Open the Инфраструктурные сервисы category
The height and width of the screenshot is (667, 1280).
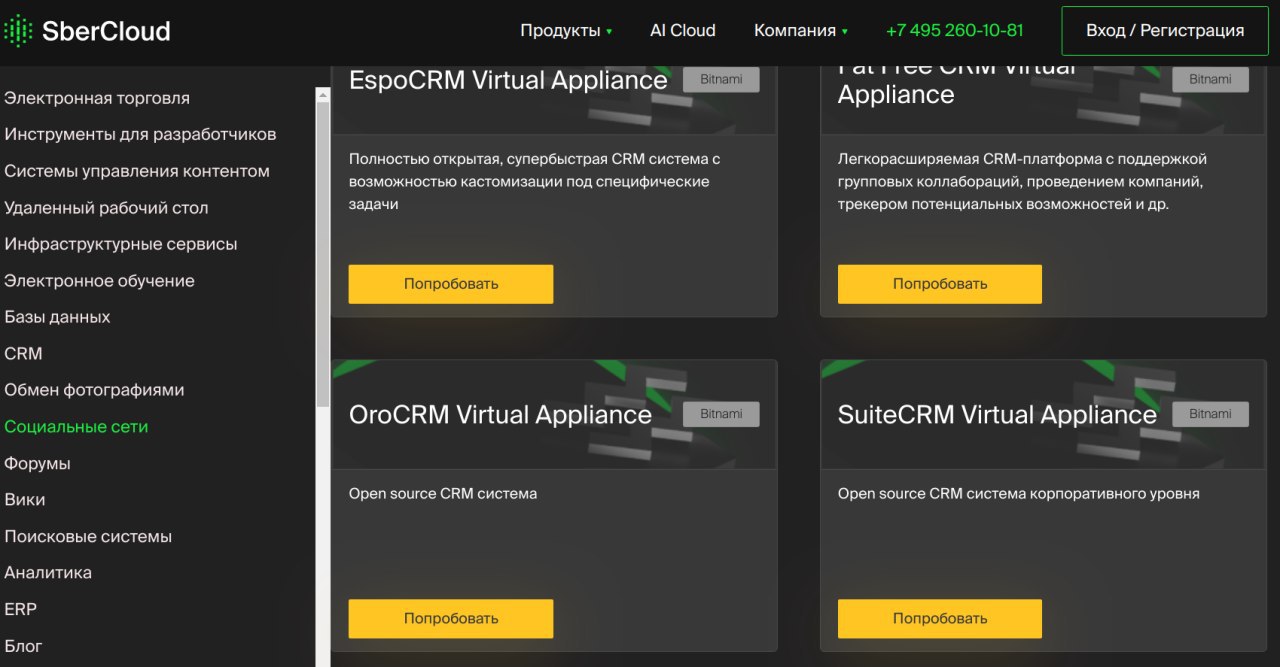coord(121,244)
